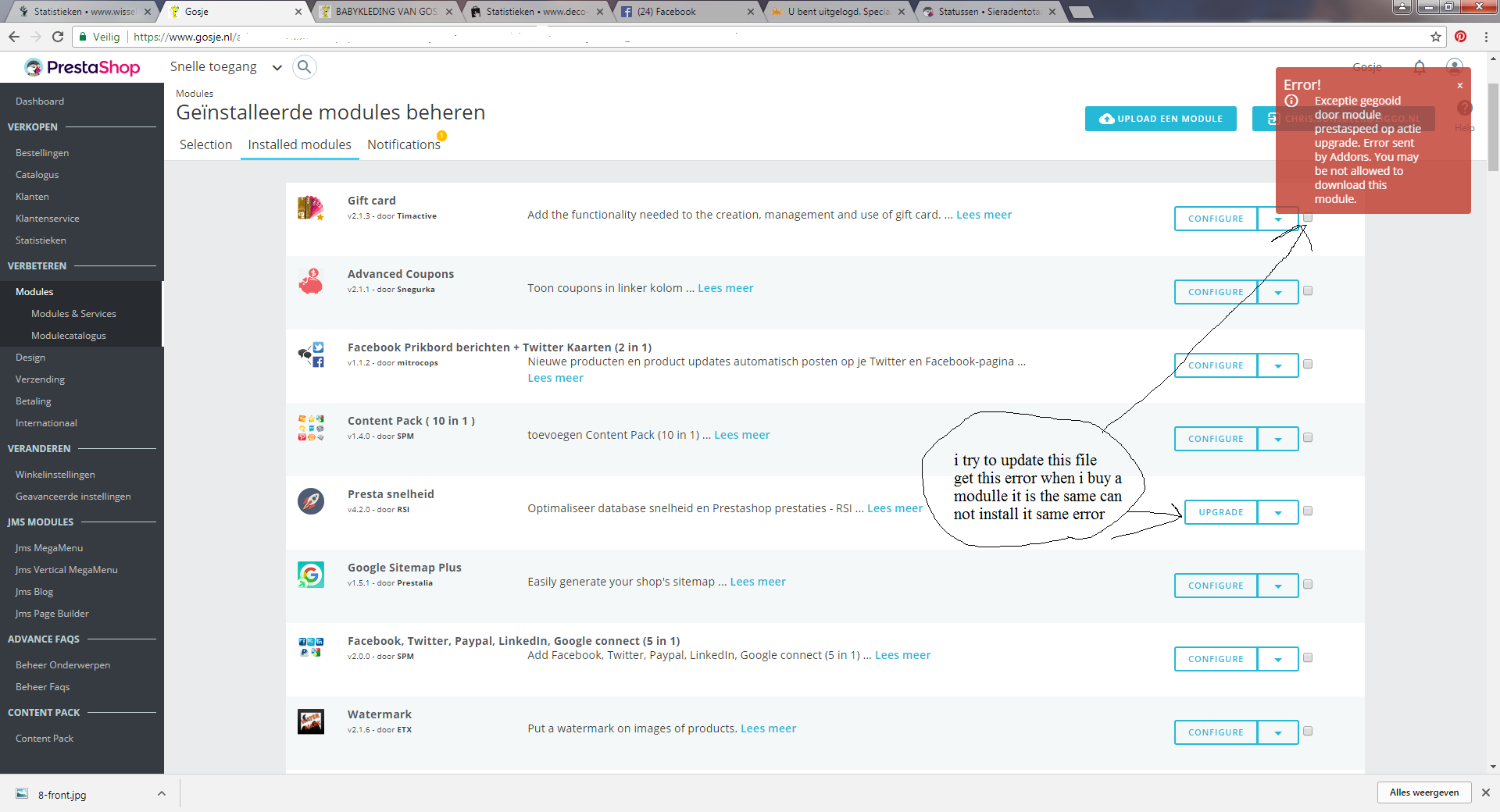
Task: Click the PrestaShop logo
Action: [82, 67]
